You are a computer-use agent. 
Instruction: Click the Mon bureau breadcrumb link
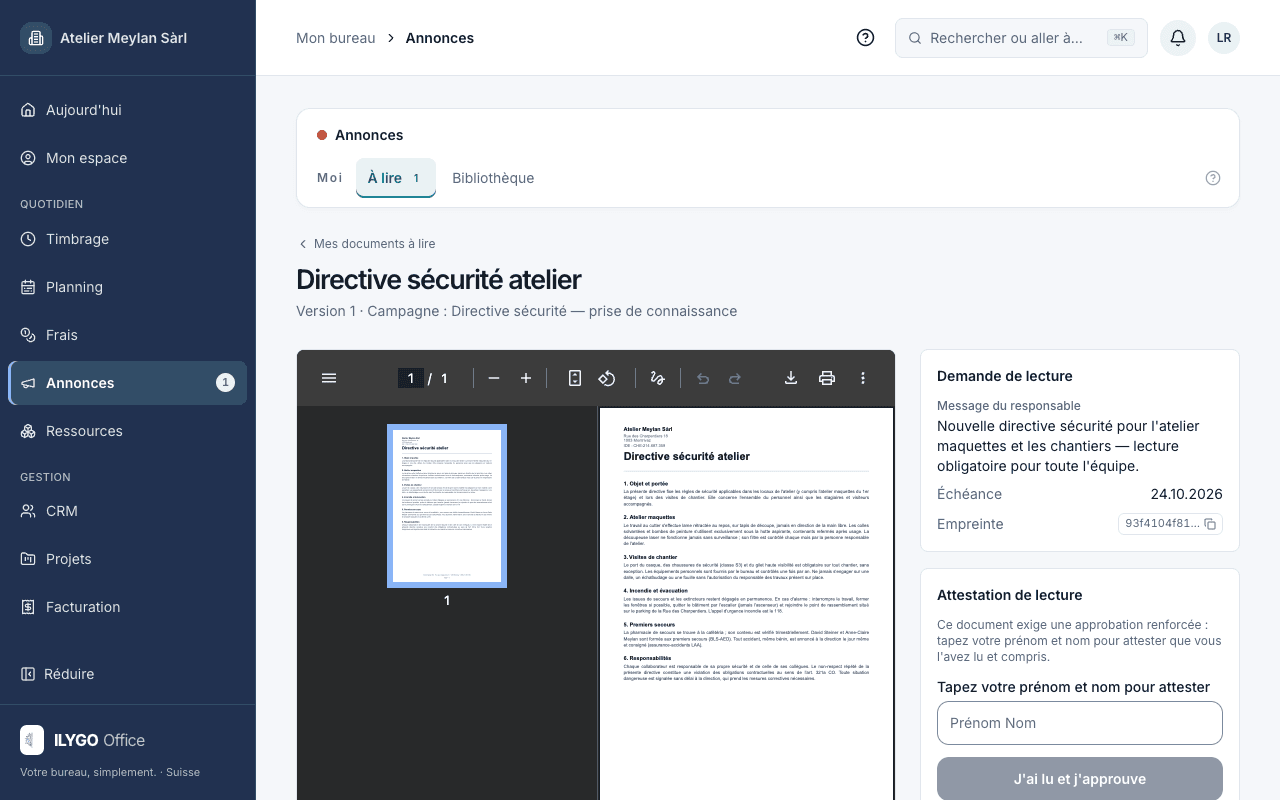(336, 38)
